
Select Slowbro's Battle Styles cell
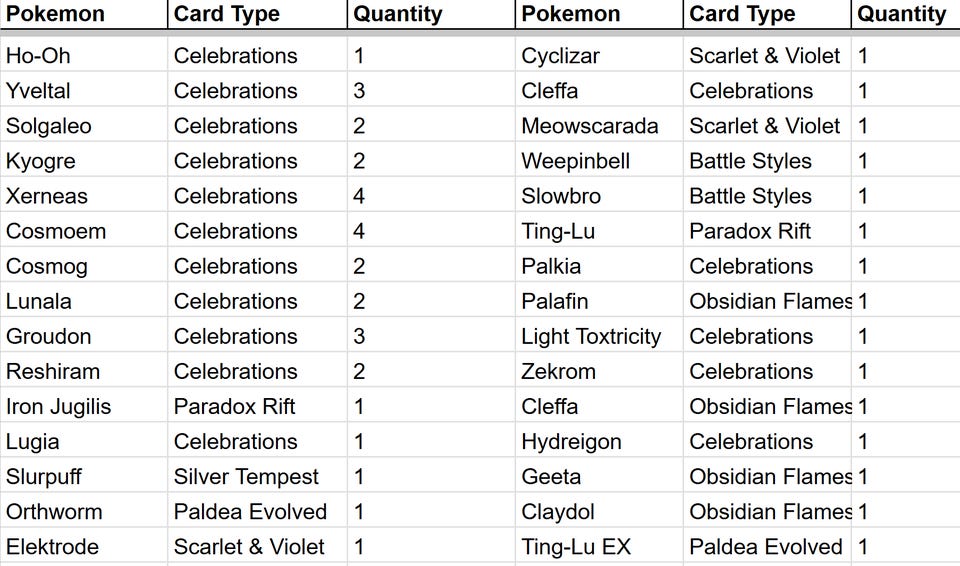750,196
